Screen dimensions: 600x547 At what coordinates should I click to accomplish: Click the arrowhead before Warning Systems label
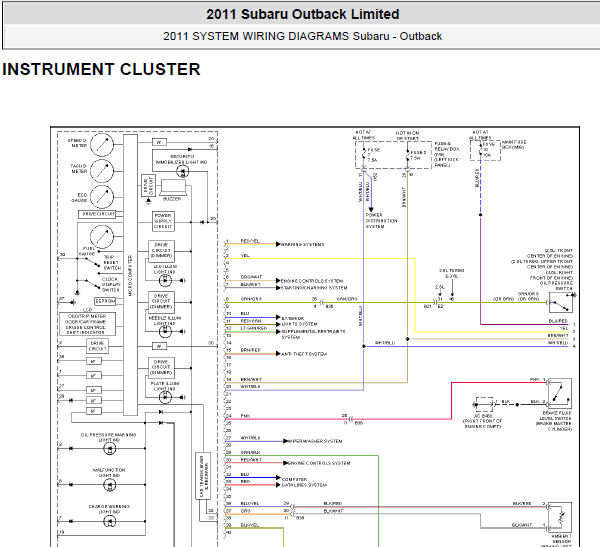tap(278, 244)
